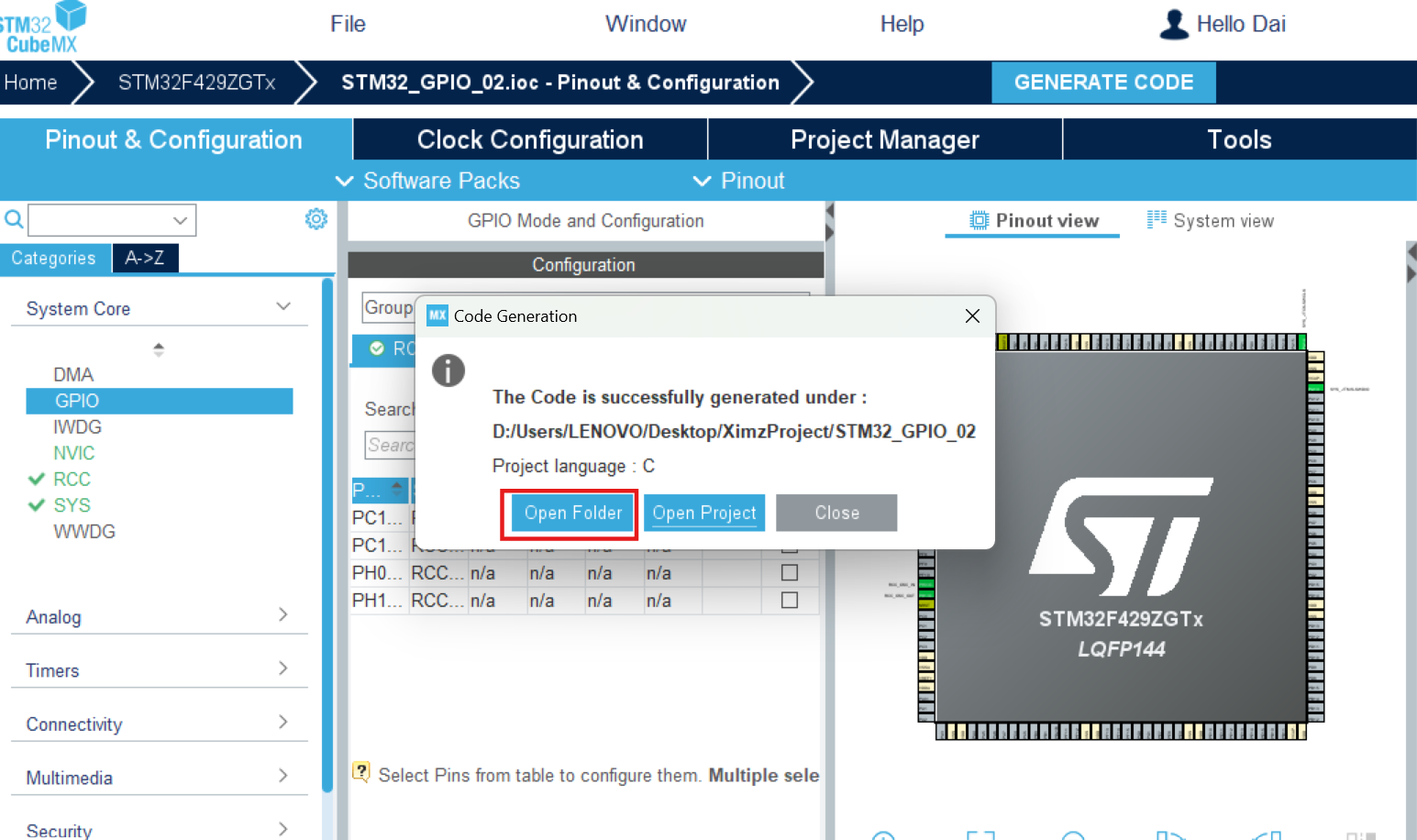This screenshot has height=840, width=1417.
Task: Click the search magnifier icon
Action: 14,219
